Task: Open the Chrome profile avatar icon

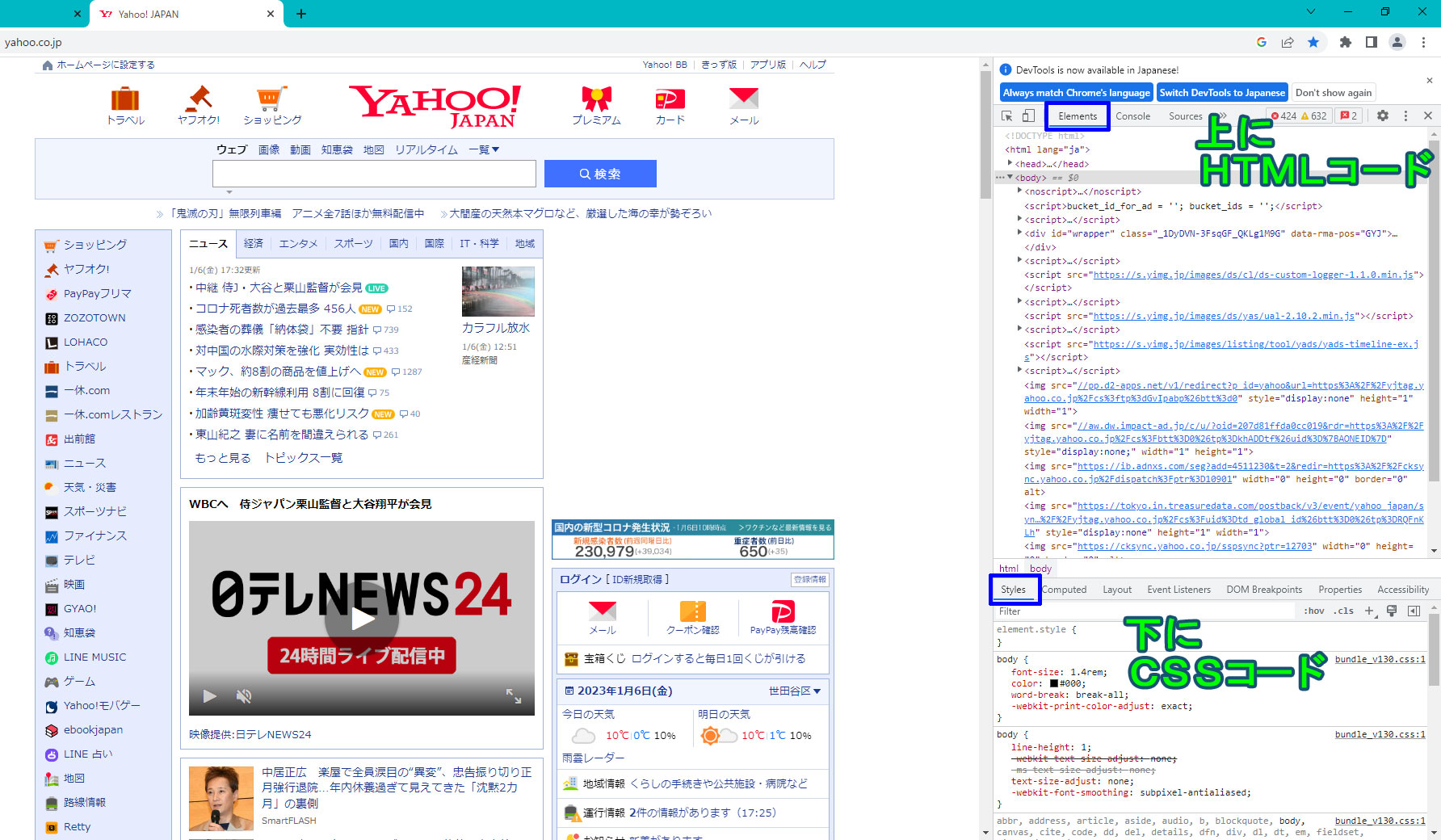Action: point(1397,42)
